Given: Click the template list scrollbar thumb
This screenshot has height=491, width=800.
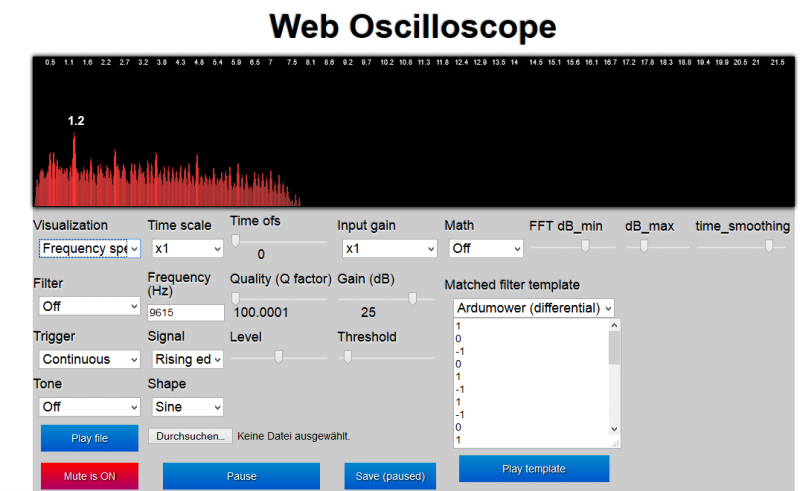Looking at the screenshot, I should click(614, 348).
